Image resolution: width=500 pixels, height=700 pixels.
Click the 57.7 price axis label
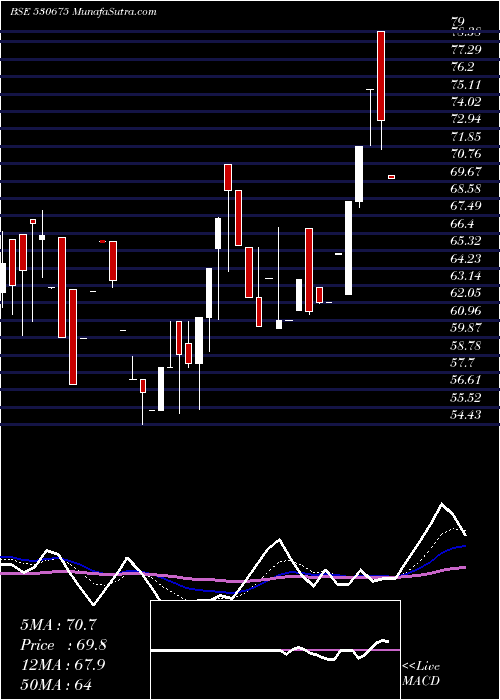[462, 363]
